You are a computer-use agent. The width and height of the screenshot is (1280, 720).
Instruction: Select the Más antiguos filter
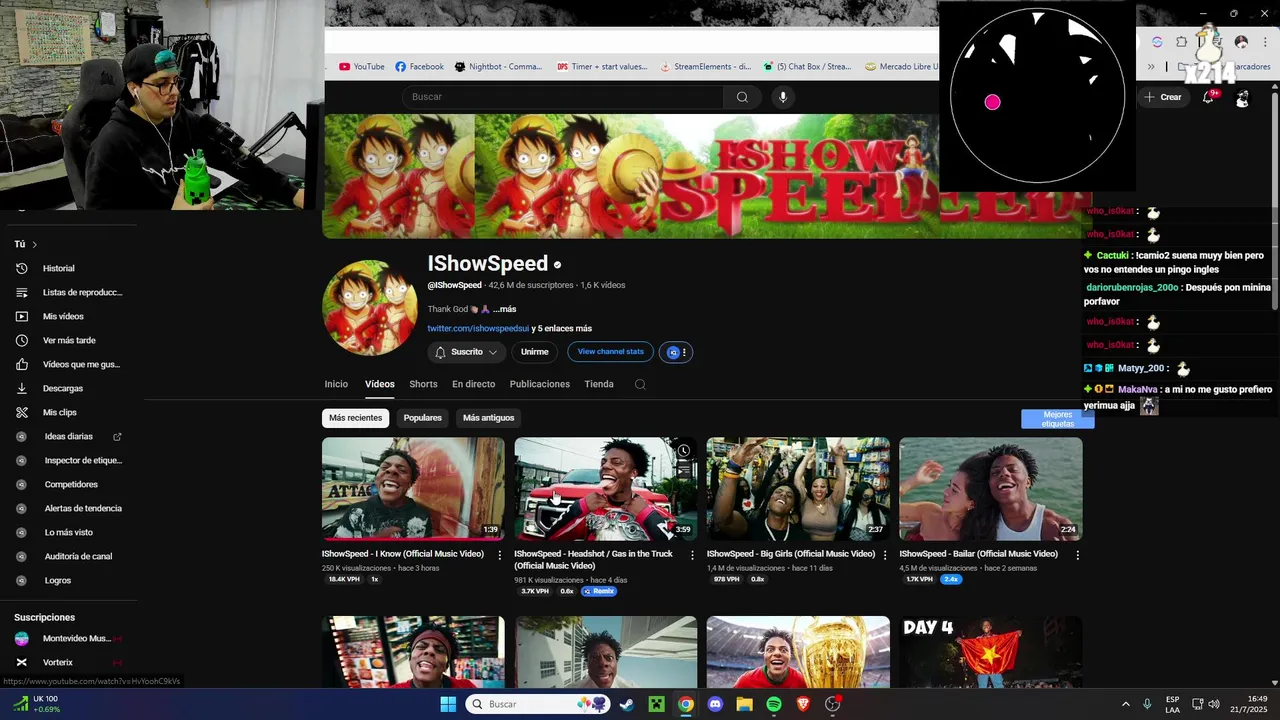pyautogui.click(x=489, y=418)
